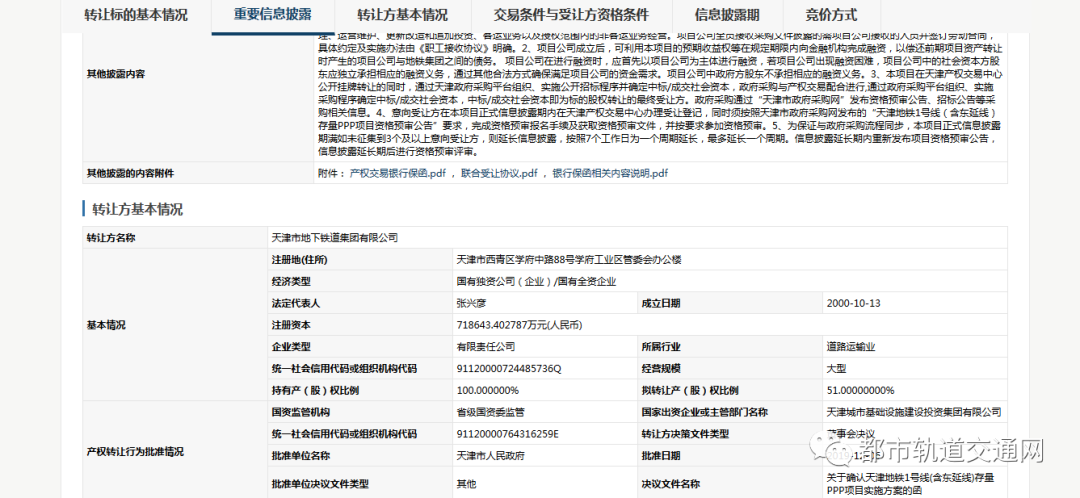Click holding ratio 100.000000%
The height and width of the screenshot is (498, 1080).
point(489,391)
